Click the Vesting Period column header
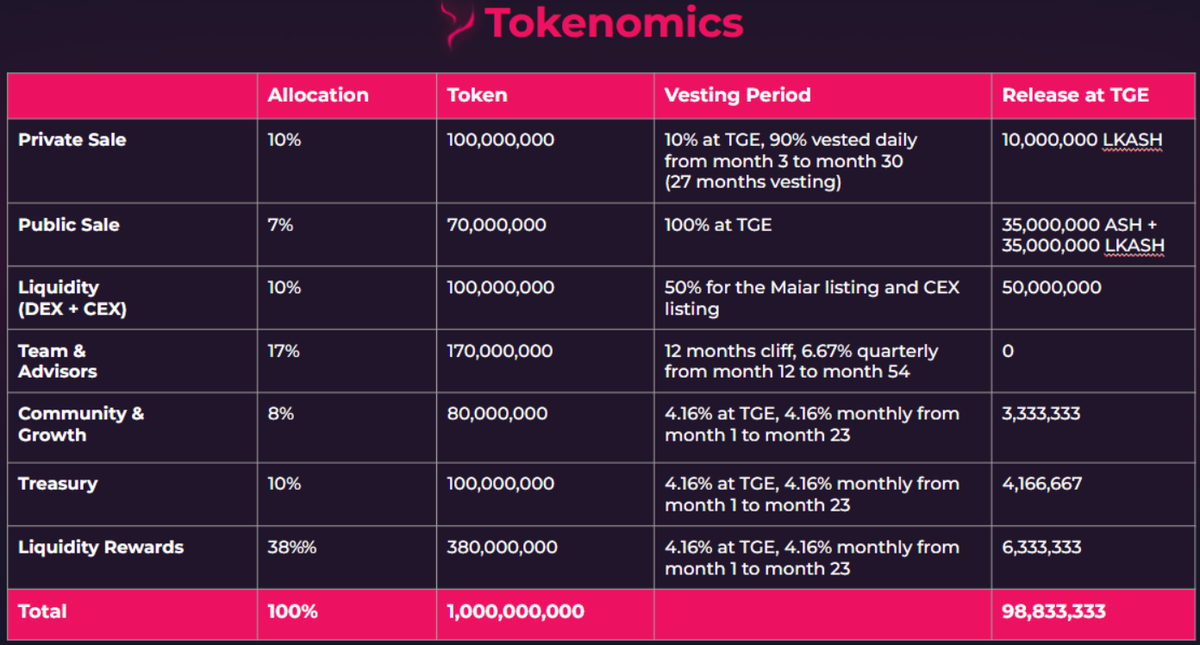The width and height of the screenshot is (1200, 645). pos(737,96)
